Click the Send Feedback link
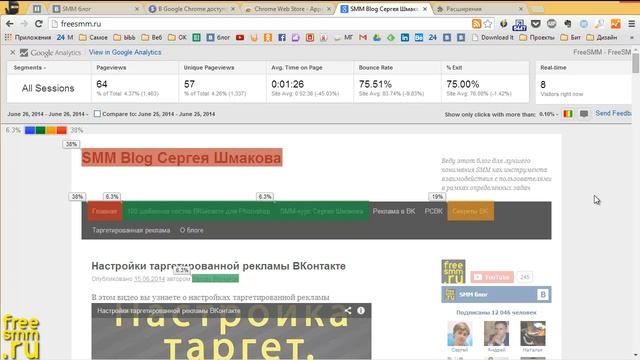The image size is (640, 360). [x=613, y=113]
